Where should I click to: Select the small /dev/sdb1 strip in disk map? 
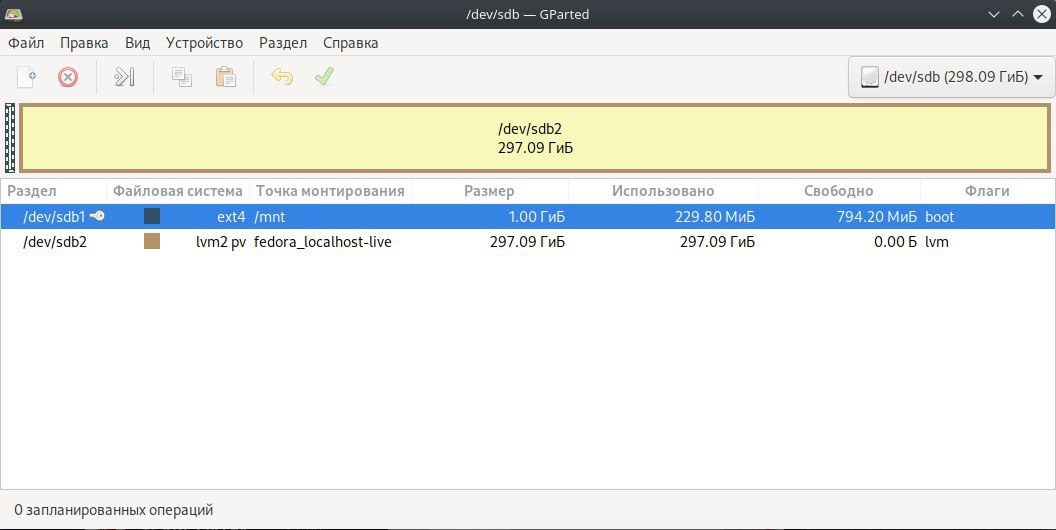pyautogui.click(x=9, y=138)
